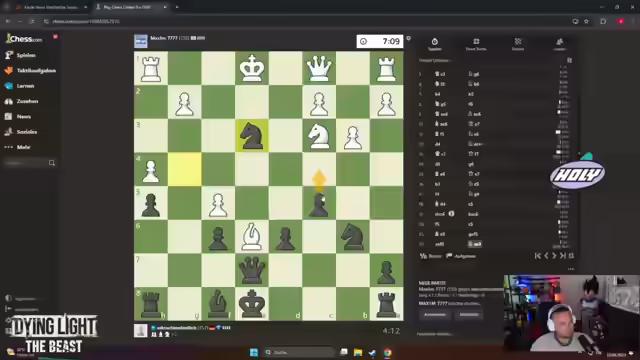Screen dimensions: 640x360
Task: Click the right button below the chat messages
Action: [469, 315]
